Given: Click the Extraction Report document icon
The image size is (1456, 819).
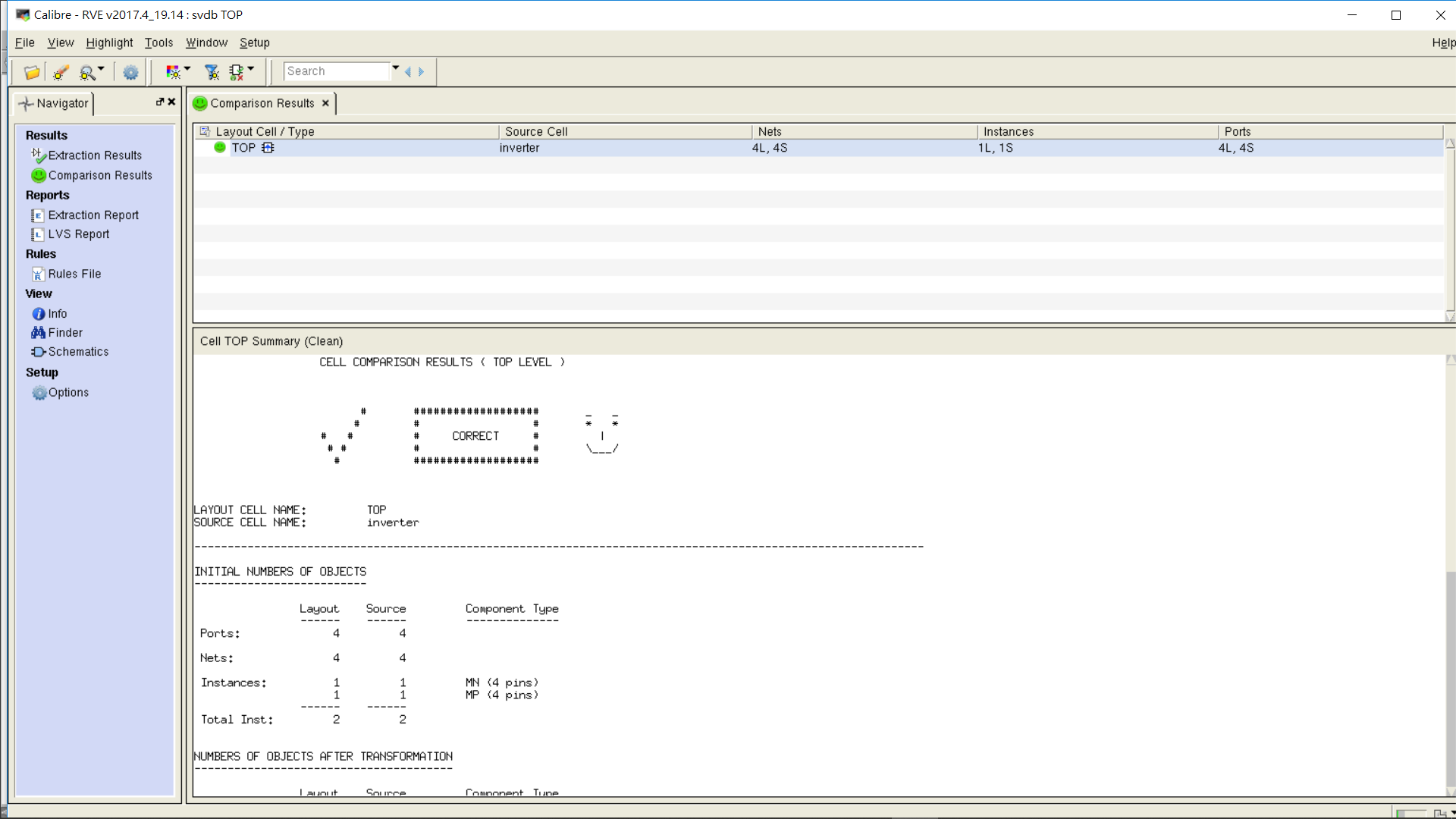Looking at the screenshot, I should pos(37,215).
